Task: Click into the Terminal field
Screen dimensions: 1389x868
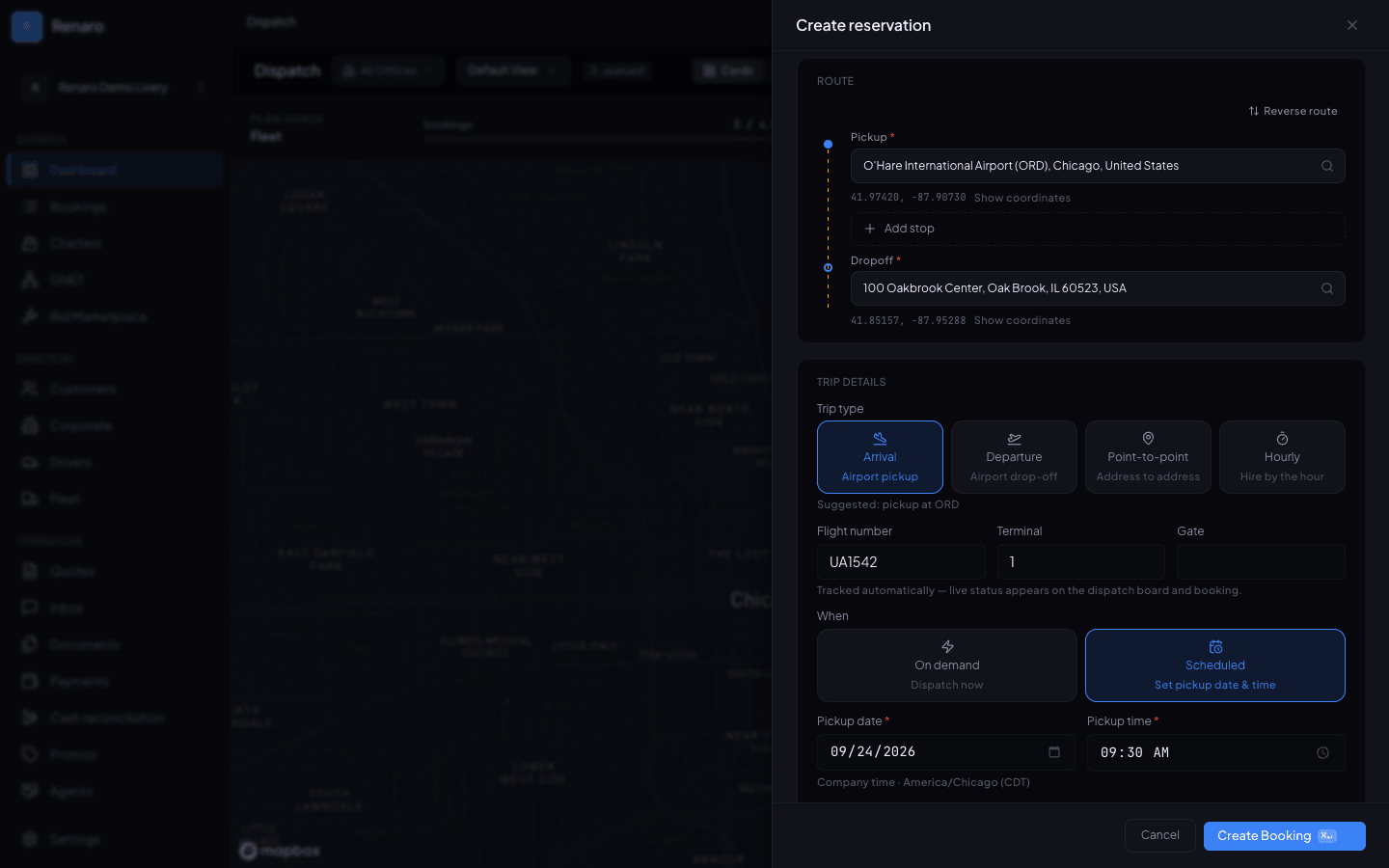Action: click(1080, 562)
